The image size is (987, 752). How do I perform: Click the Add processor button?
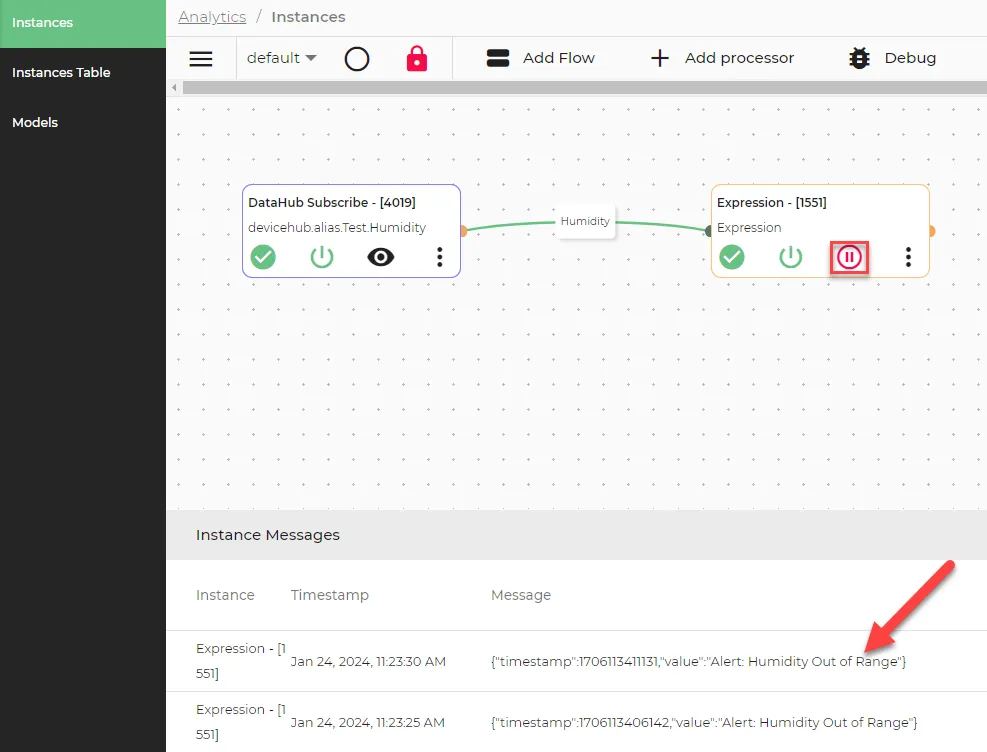(722, 58)
